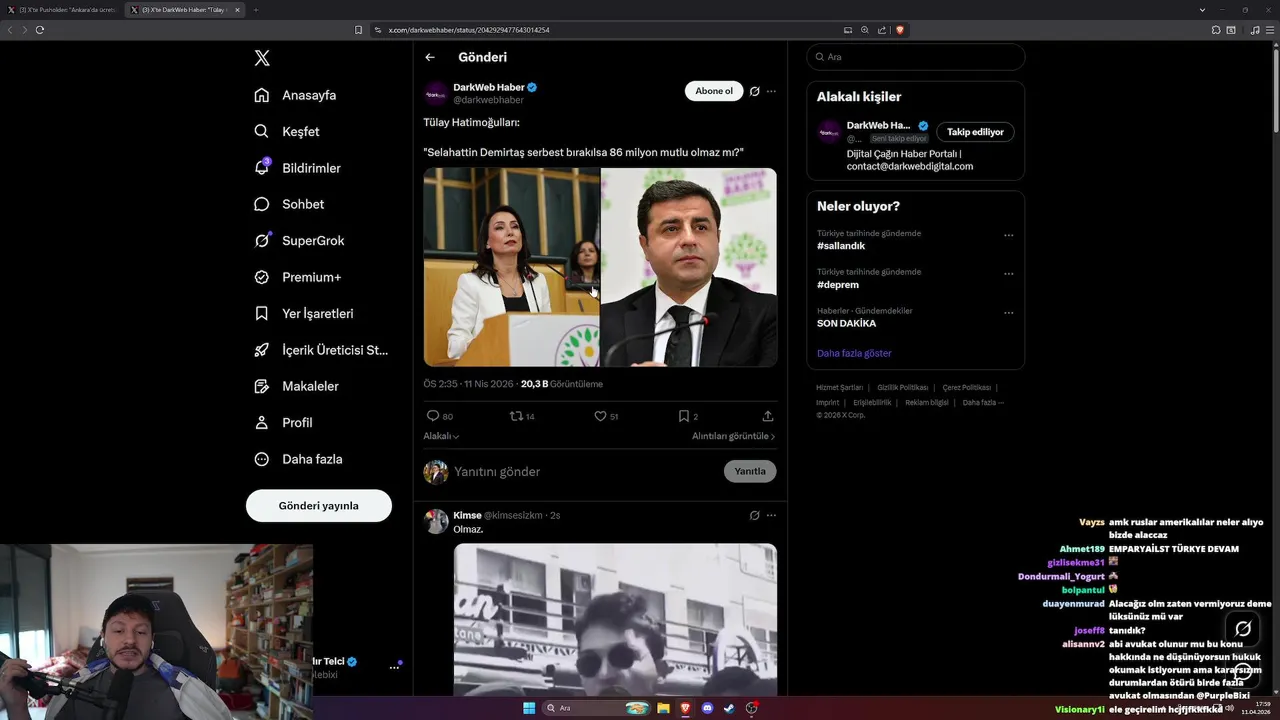Open Bildirimler notifications
Viewport: 1280px width, 720px height.
[x=297, y=168]
